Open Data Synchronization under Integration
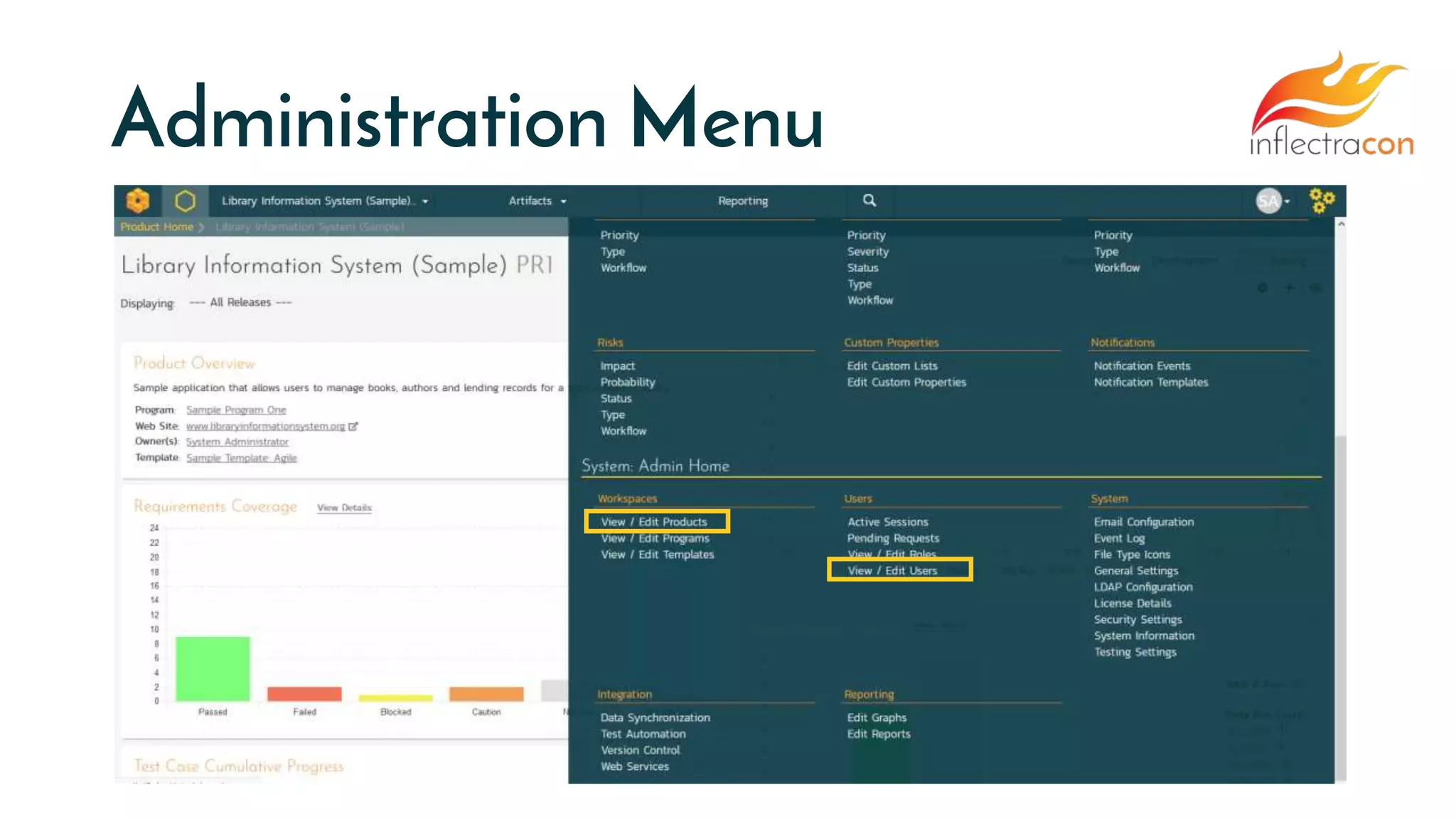This screenshot has width=1456, height=819. click(655, 718)
